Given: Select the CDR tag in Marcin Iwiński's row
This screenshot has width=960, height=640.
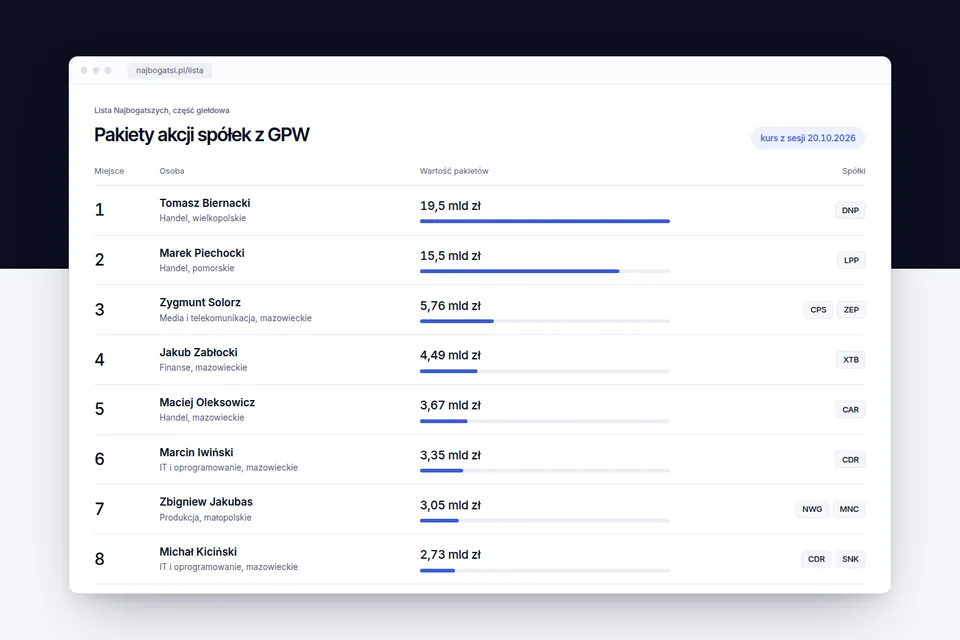Looking at the screenshot, I should click(850, 459).
